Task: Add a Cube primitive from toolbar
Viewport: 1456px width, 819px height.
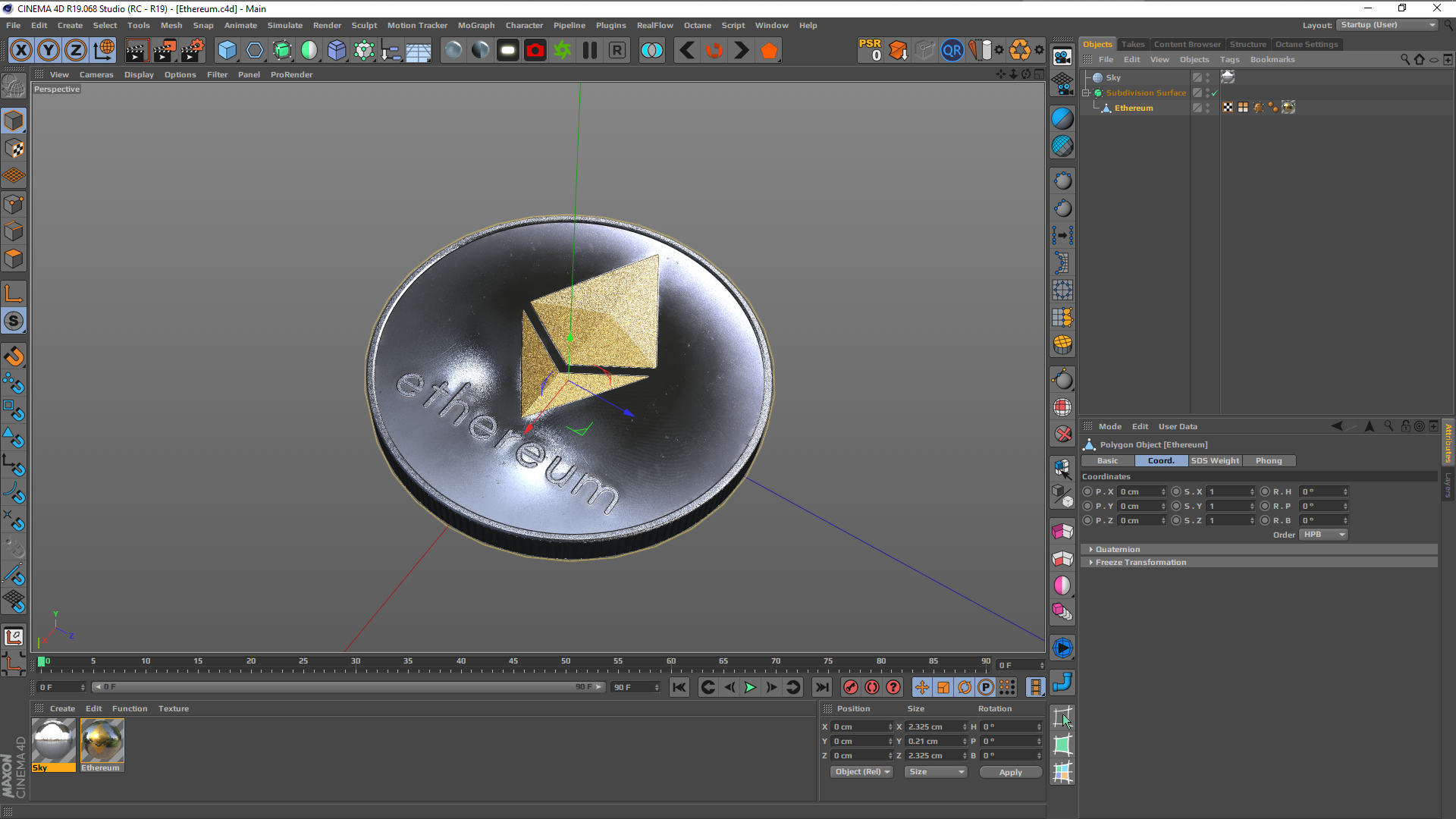Action: 227,51
